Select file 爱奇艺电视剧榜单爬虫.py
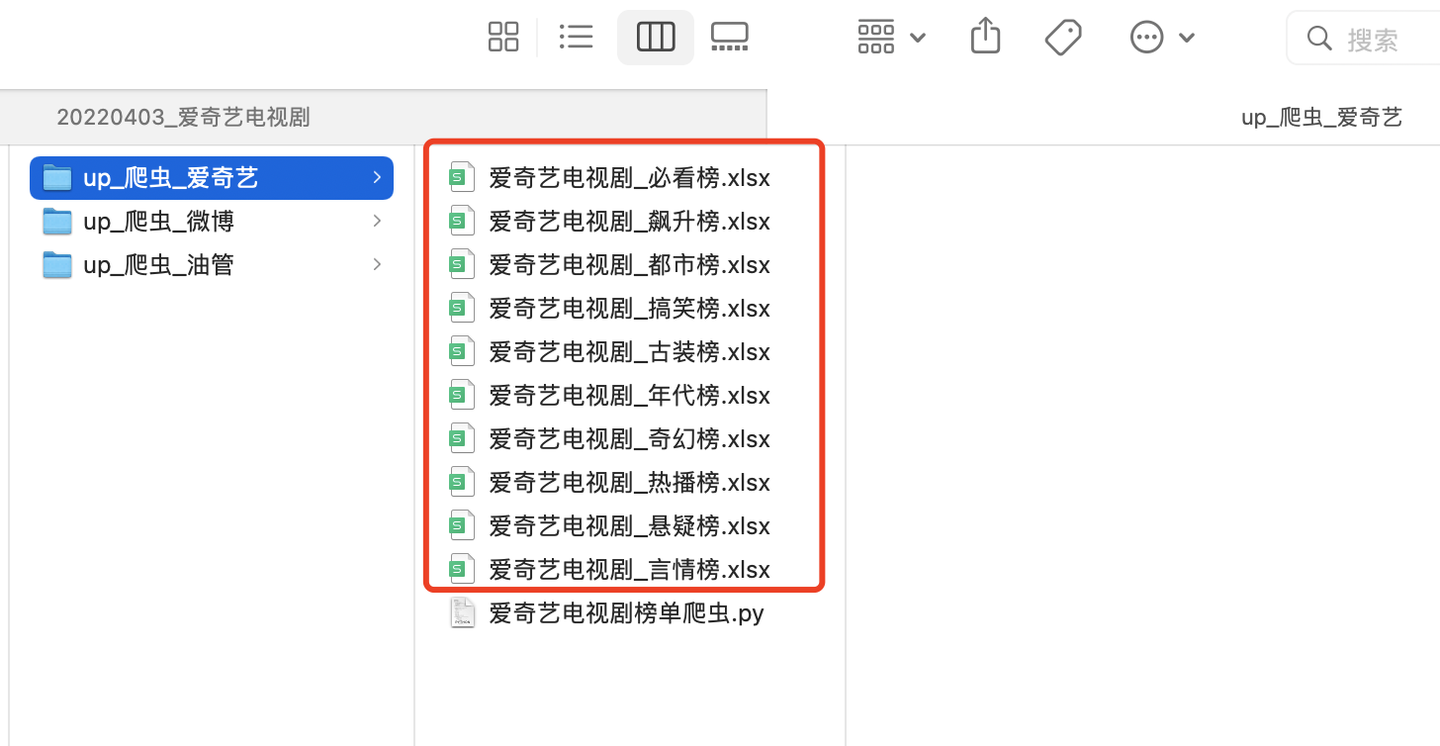The image size is (1440, 746). coord(626,613)
